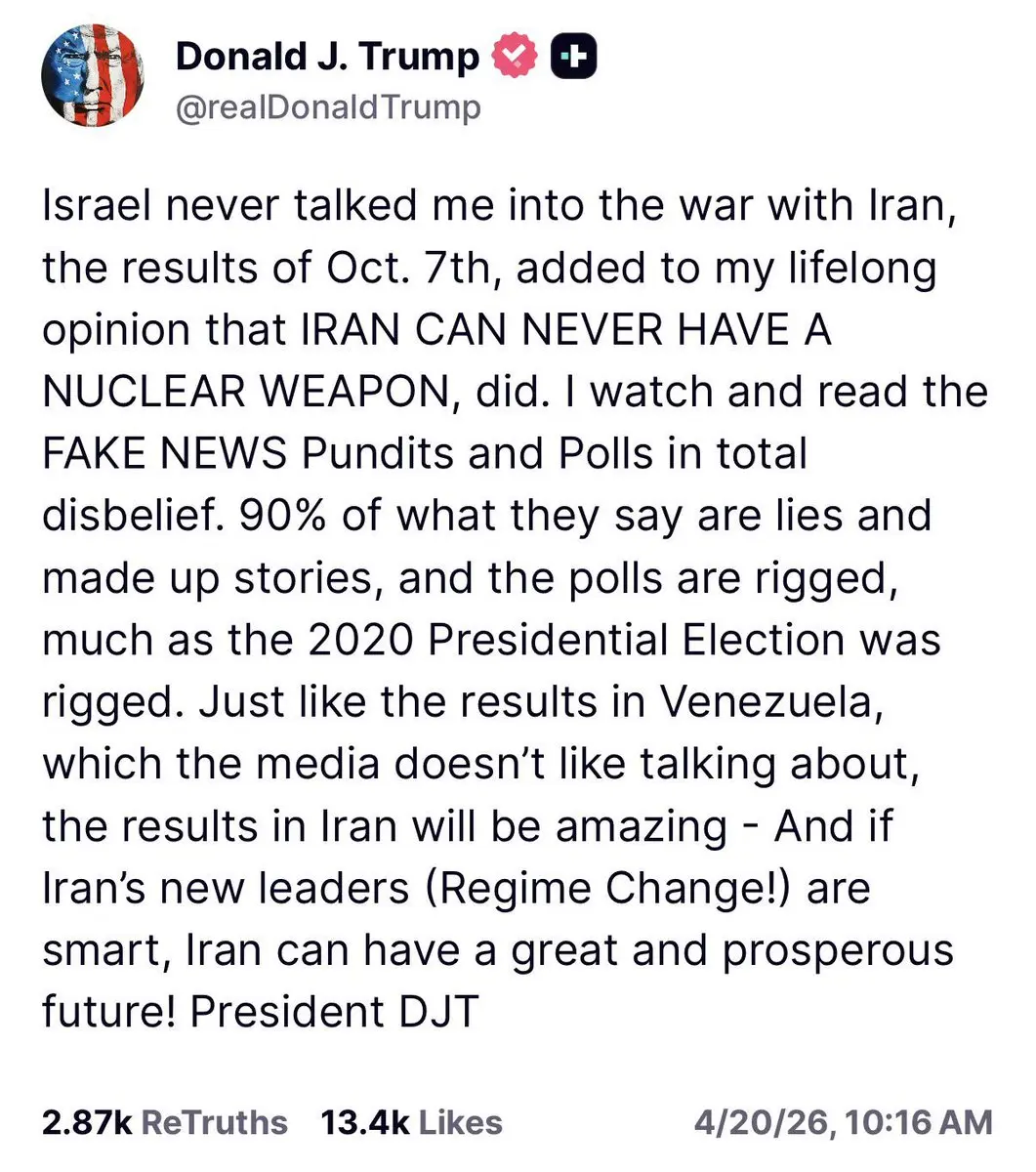
Task: Click the post's first line starting 'Israel never'
Action: 498,206
